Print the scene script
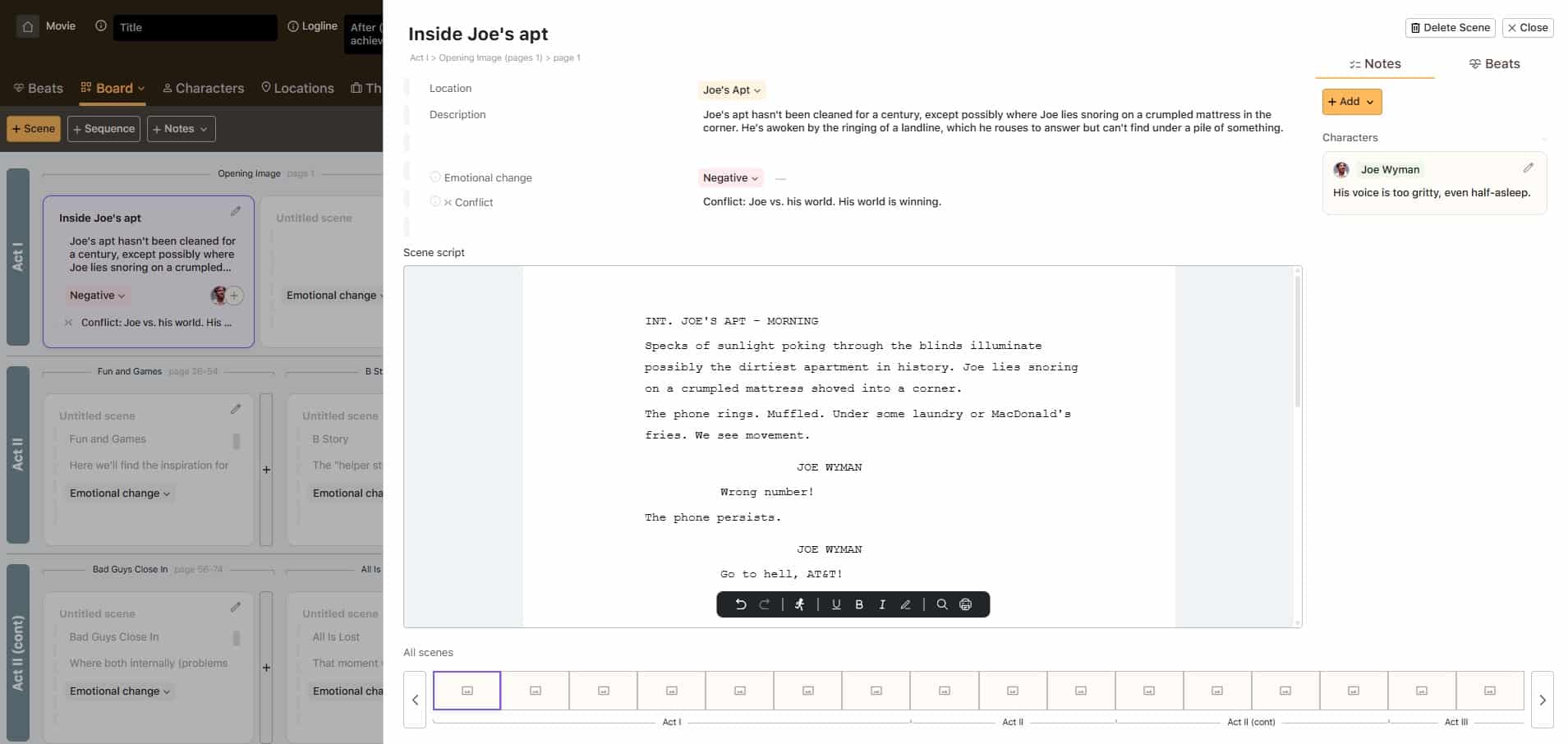 pyautogui.click(x=966, y=604)
